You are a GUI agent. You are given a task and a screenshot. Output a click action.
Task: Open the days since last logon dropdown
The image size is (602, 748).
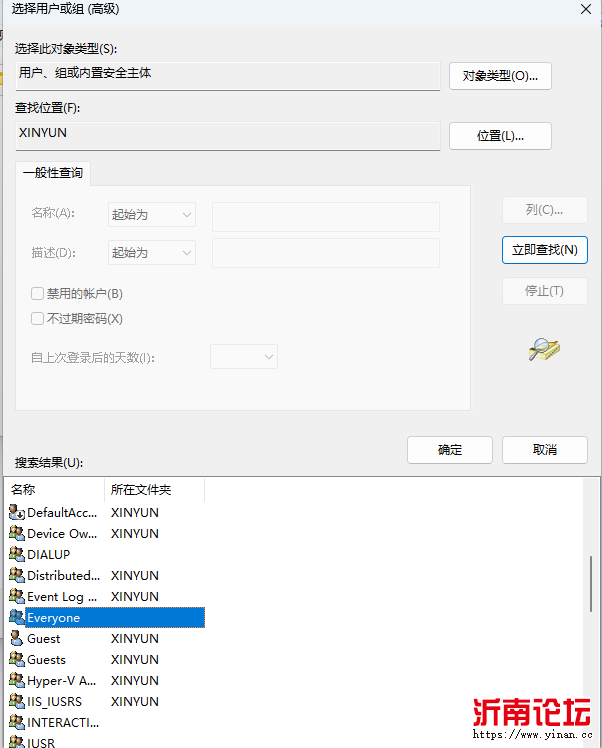click(x=243, y=357)
